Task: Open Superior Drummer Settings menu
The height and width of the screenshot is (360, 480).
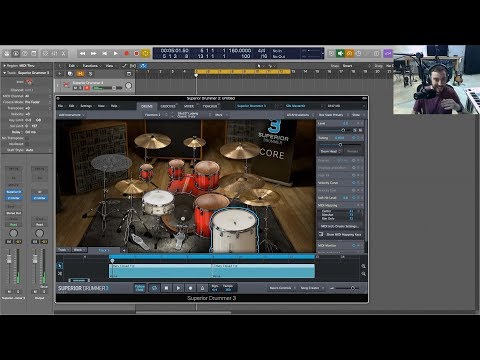Action: click(86, 106)
